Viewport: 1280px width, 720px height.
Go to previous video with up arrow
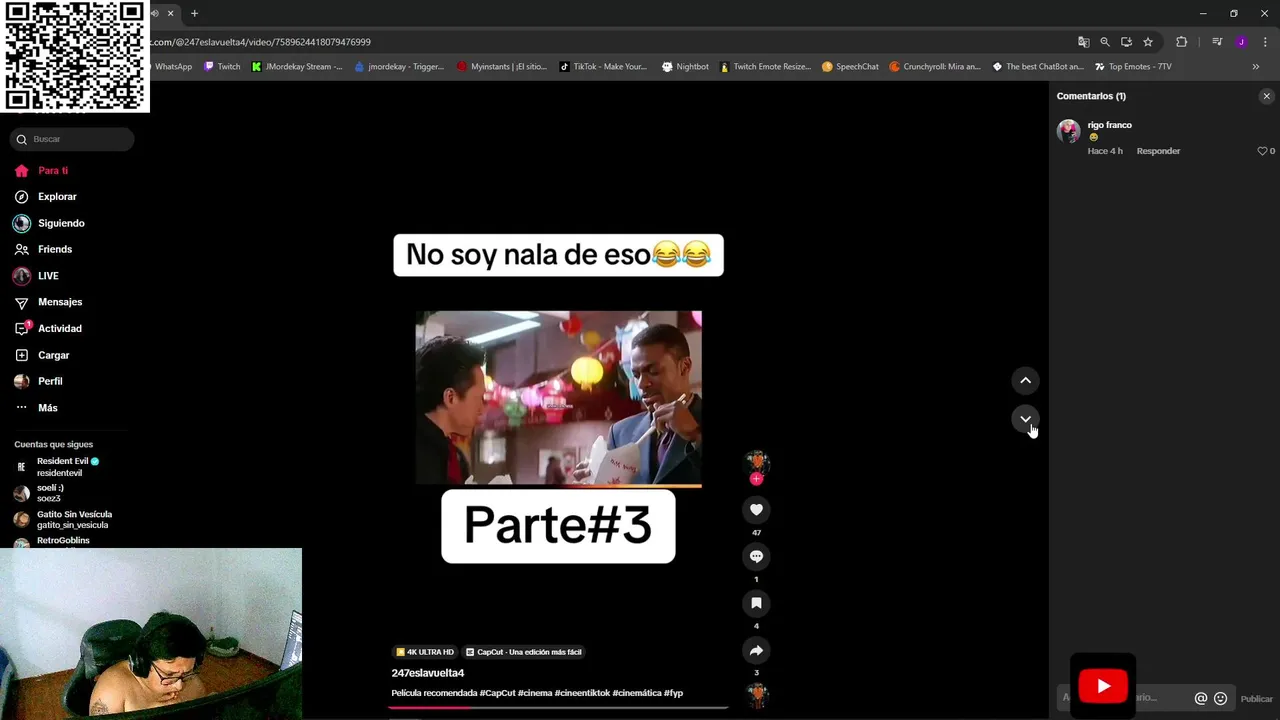pos(1025,380)
